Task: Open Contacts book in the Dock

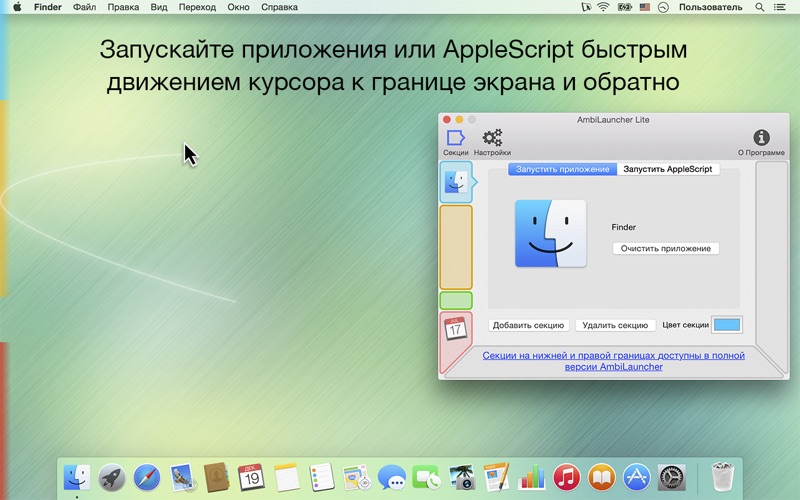Action: point(216,478)
